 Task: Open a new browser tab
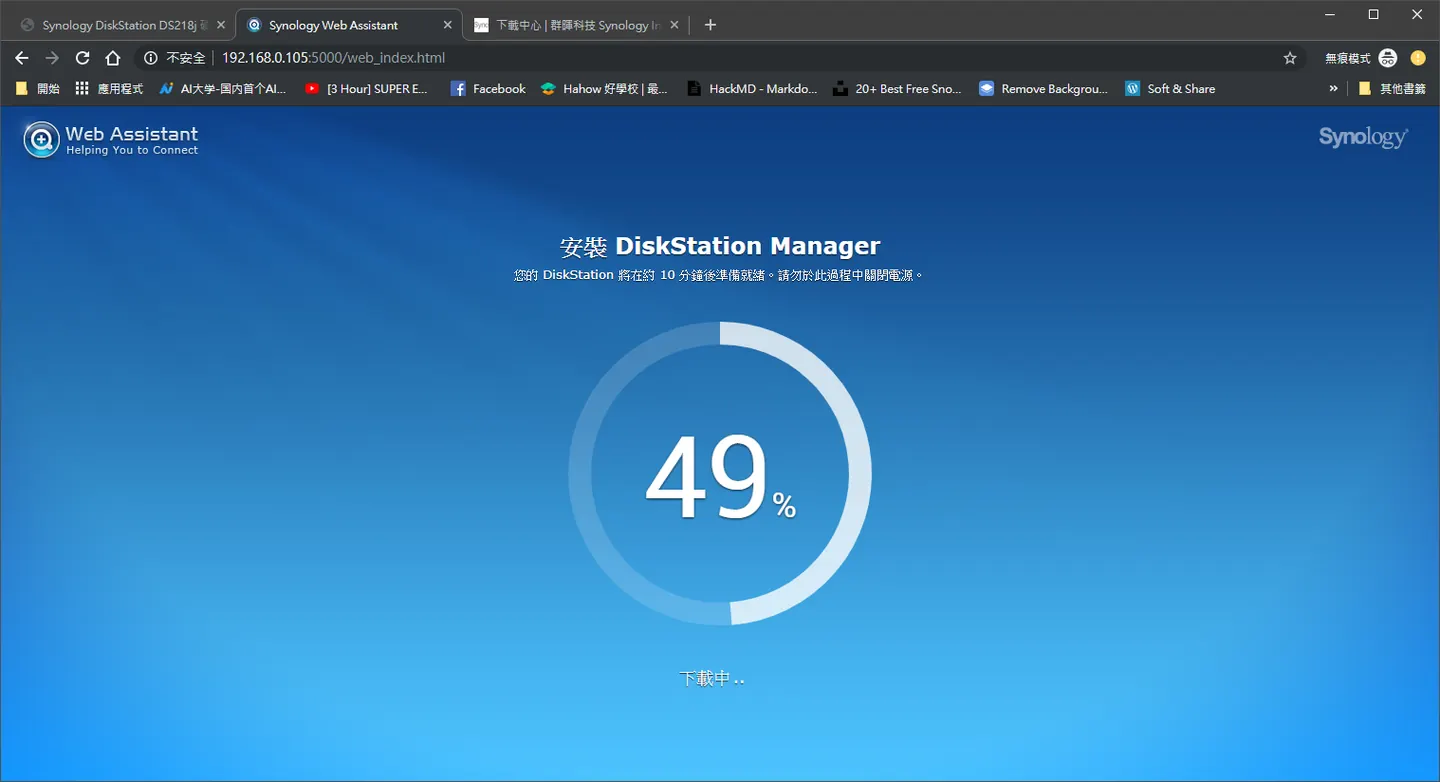710,25
